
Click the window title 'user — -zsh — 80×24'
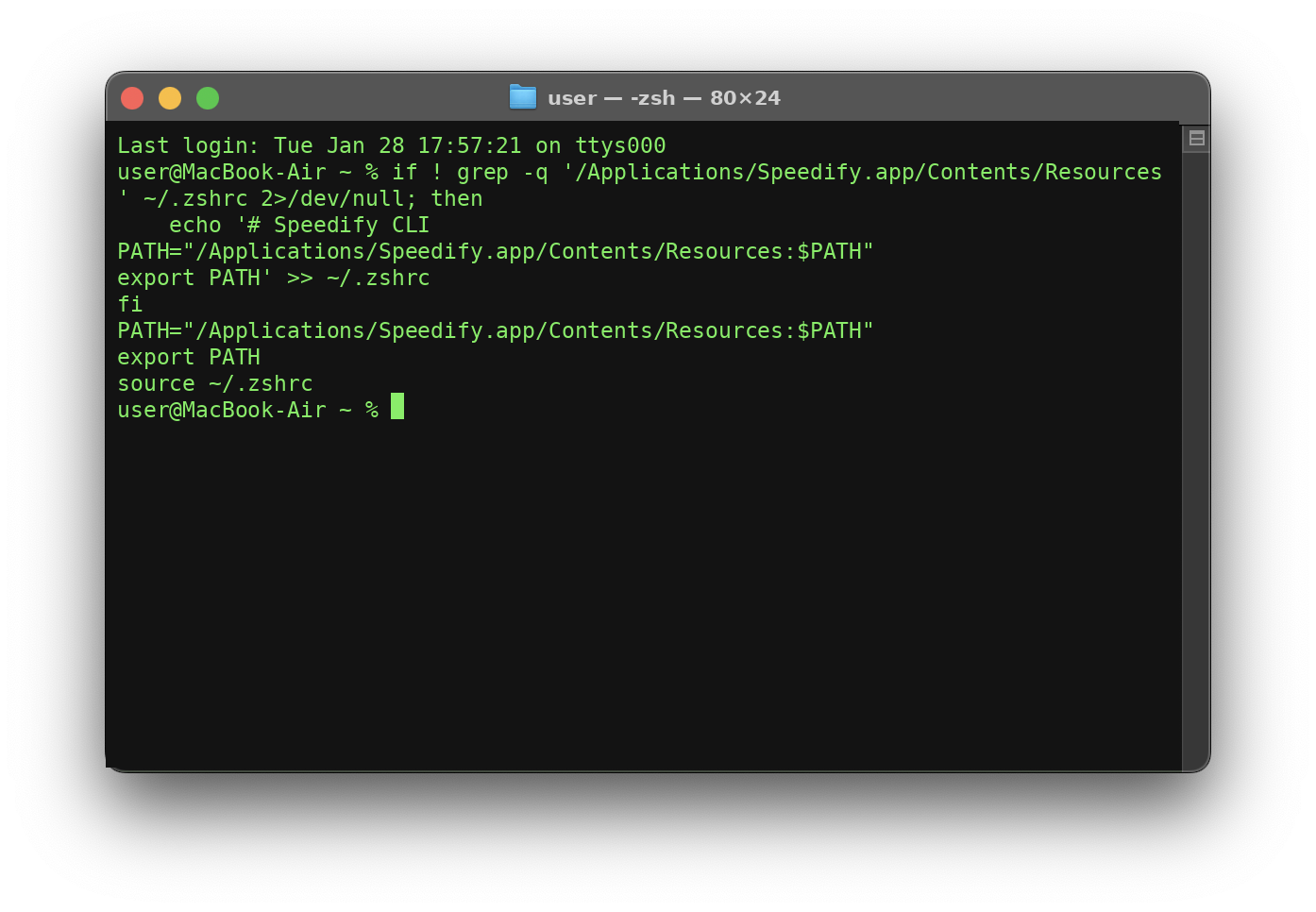pyautogui.click(x=664, y=98)
